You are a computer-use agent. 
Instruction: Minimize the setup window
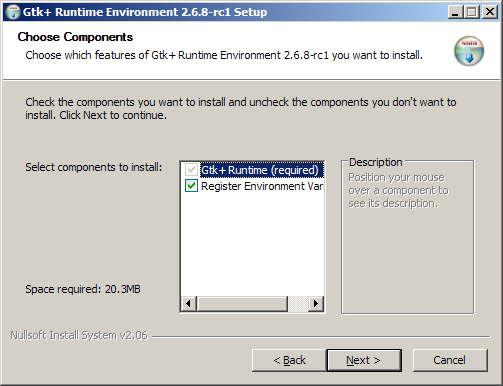[x=455, y=12]
